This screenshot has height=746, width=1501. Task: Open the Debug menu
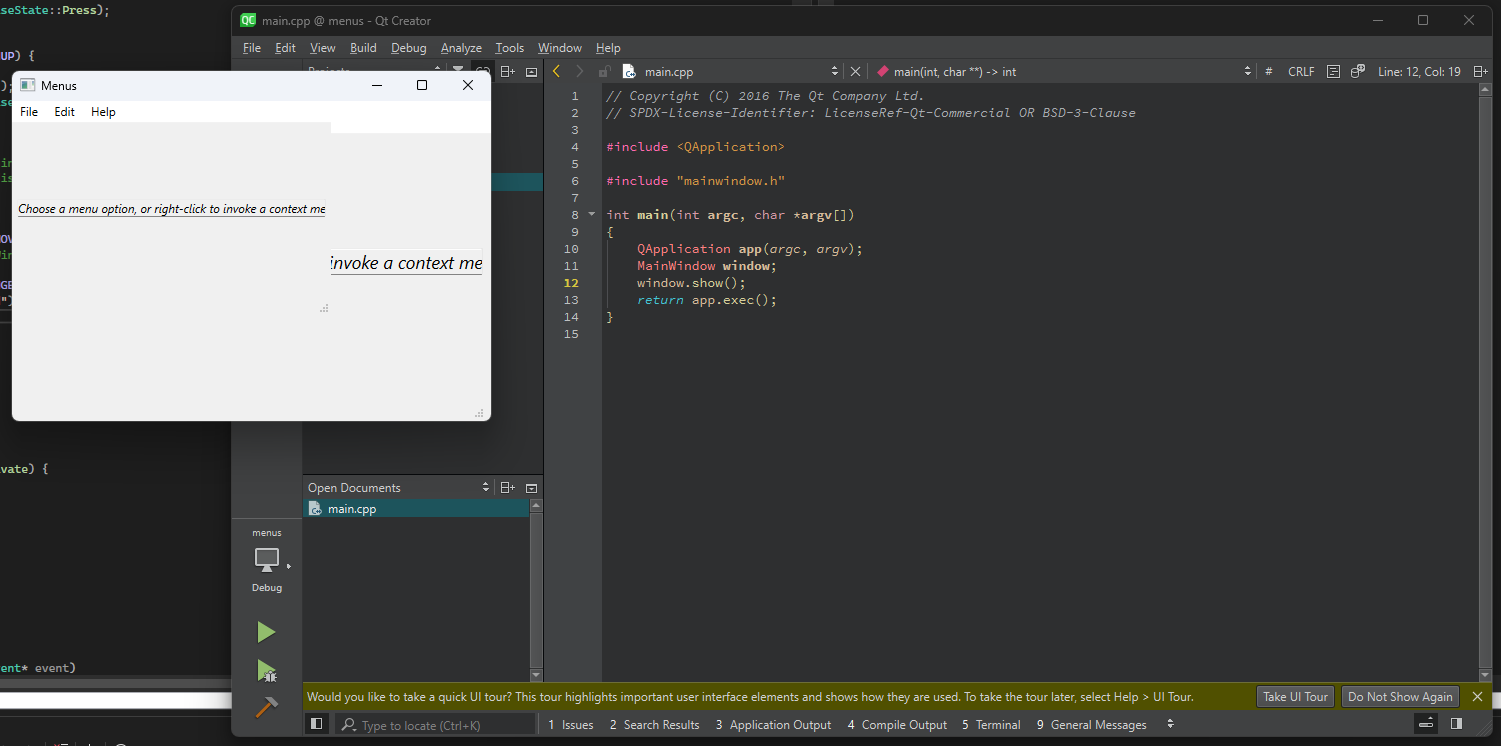coord(409,47)
